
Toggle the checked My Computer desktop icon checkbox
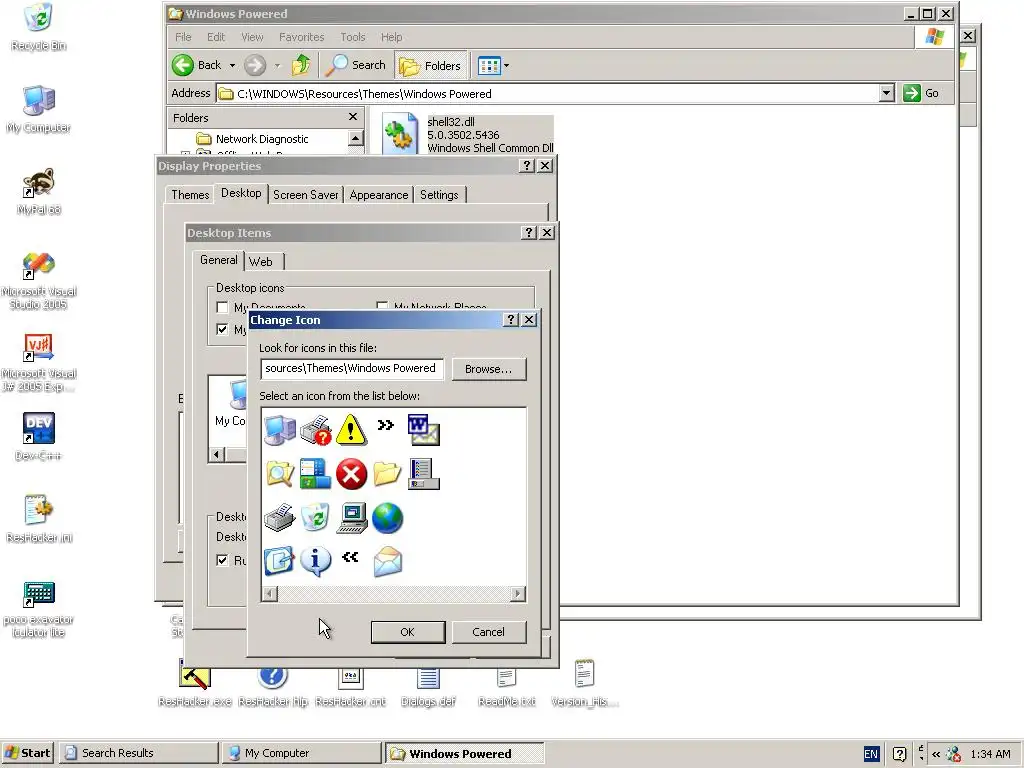[223, 329]
